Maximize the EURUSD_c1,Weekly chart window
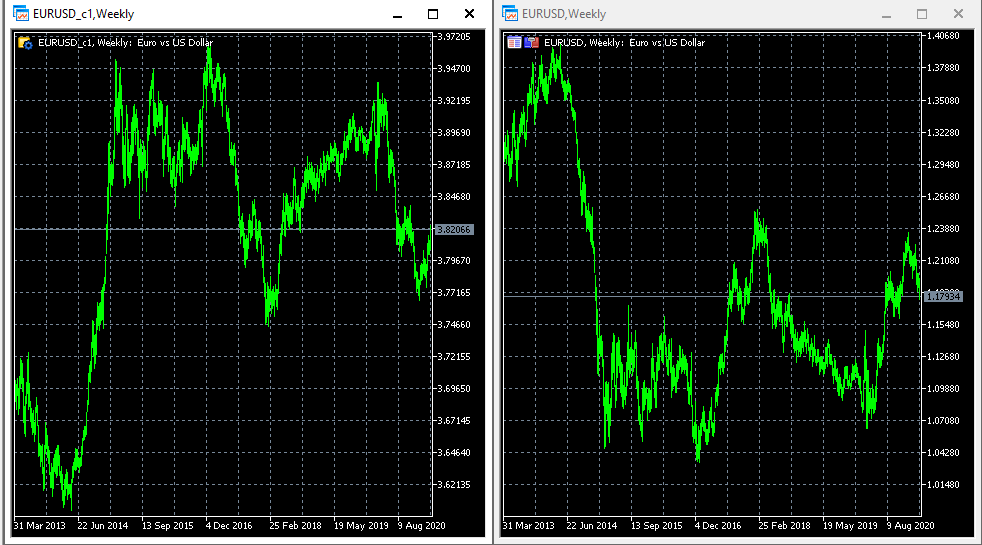The height and width of the screenshot is (545, 982). pyautogui.click(x=433, y=14)
